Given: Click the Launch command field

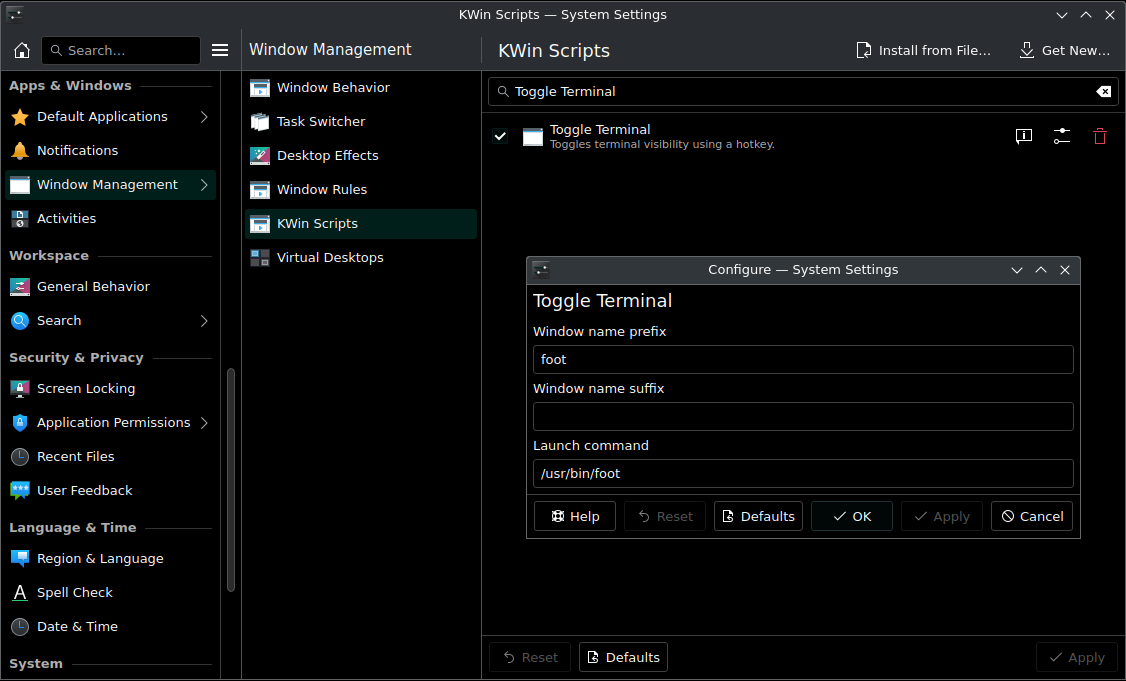Looking at the screenshot, I should point(803,473).
